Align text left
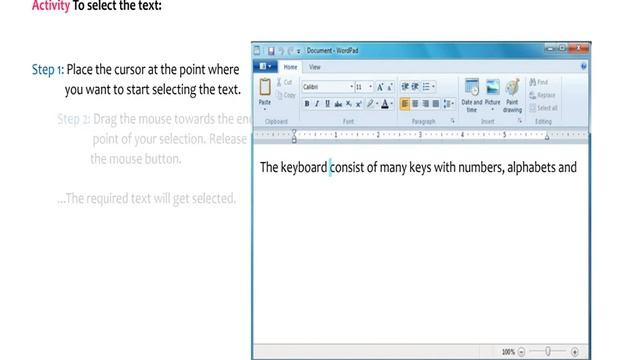Screen dimensions: 640x360 404,104
